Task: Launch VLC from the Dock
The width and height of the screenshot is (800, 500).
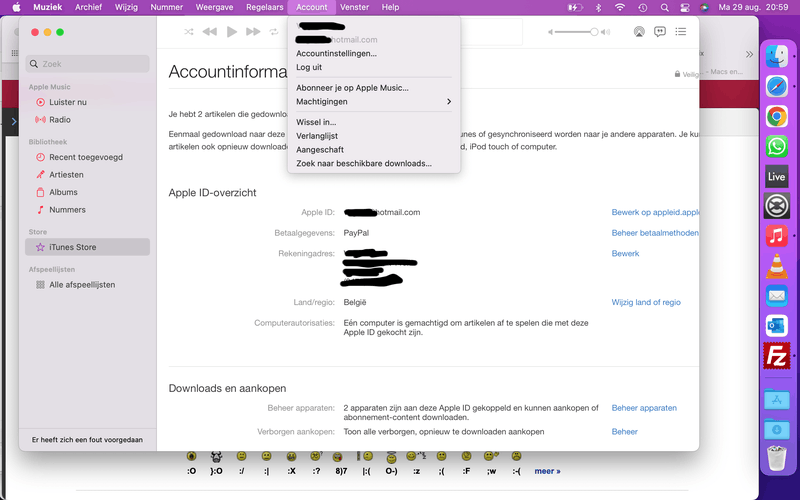Action: [777, 266]
